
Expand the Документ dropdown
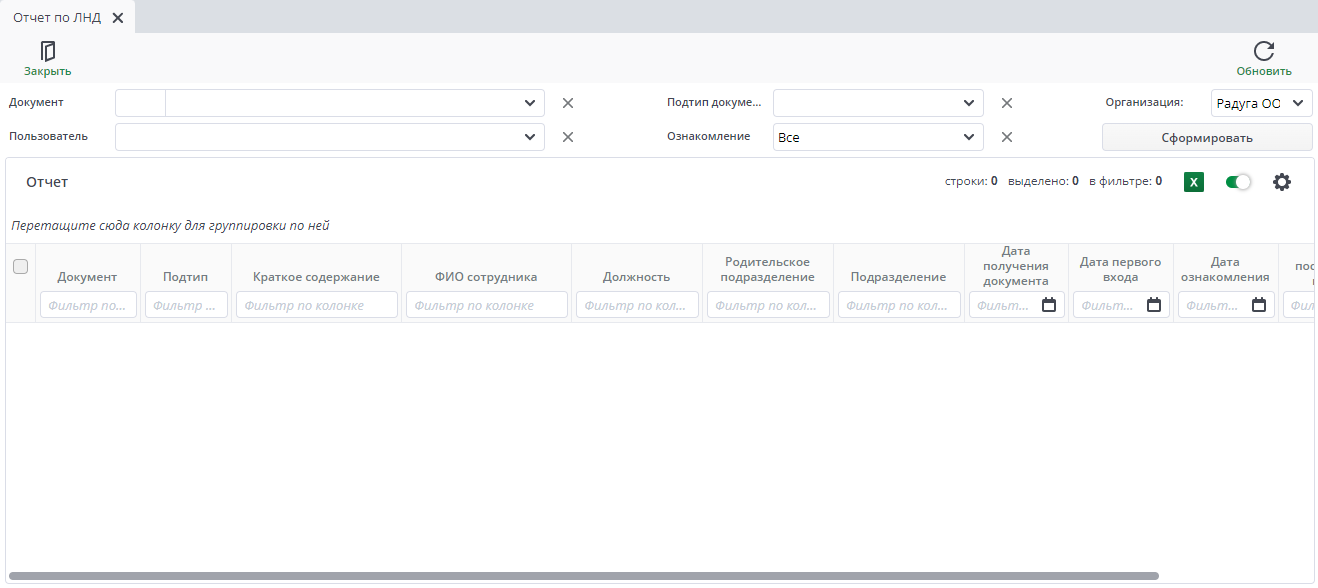pyautogui.click(x=529, y=103)
